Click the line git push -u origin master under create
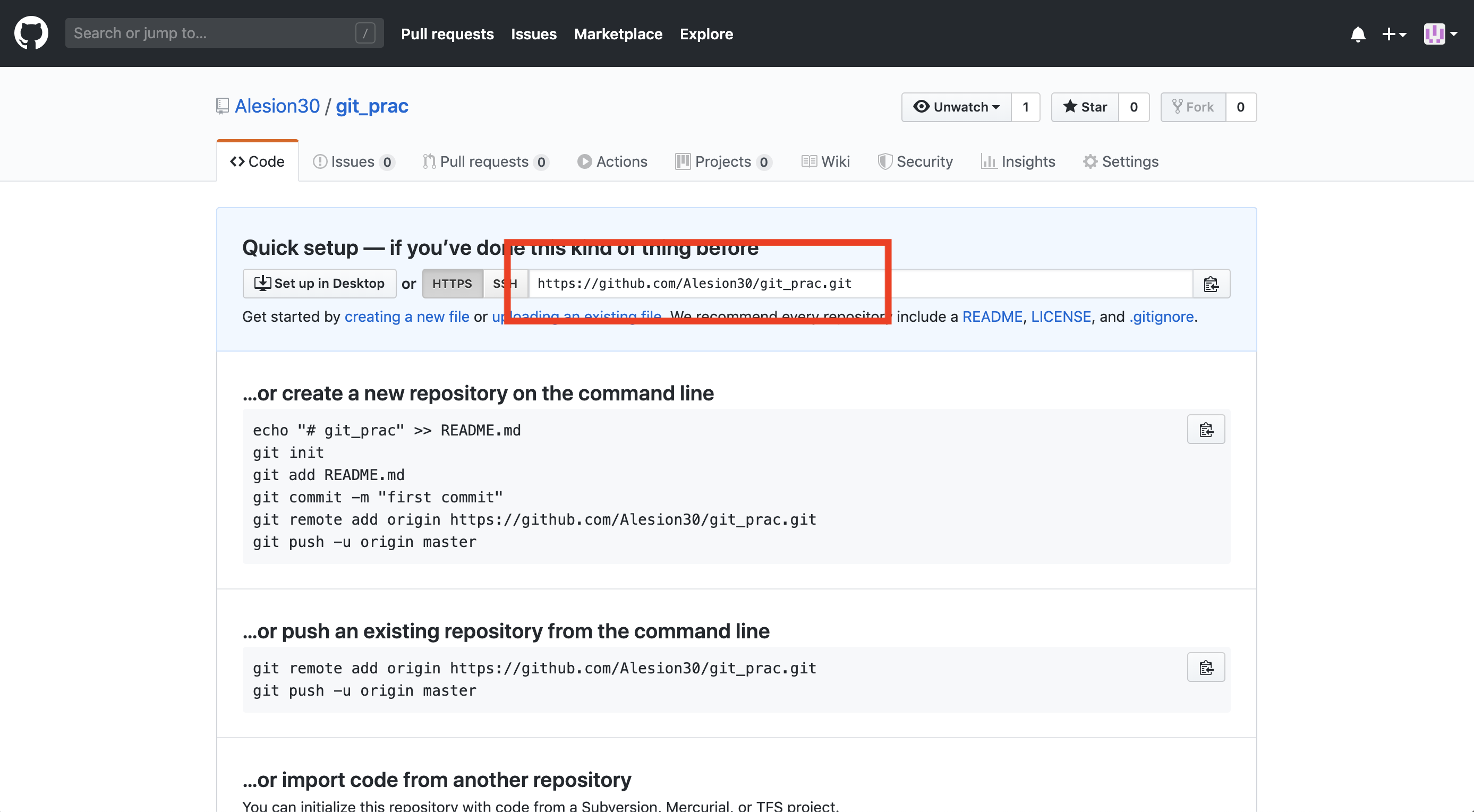The height and width of the screenshot is (812, 1474). (364, 542)
